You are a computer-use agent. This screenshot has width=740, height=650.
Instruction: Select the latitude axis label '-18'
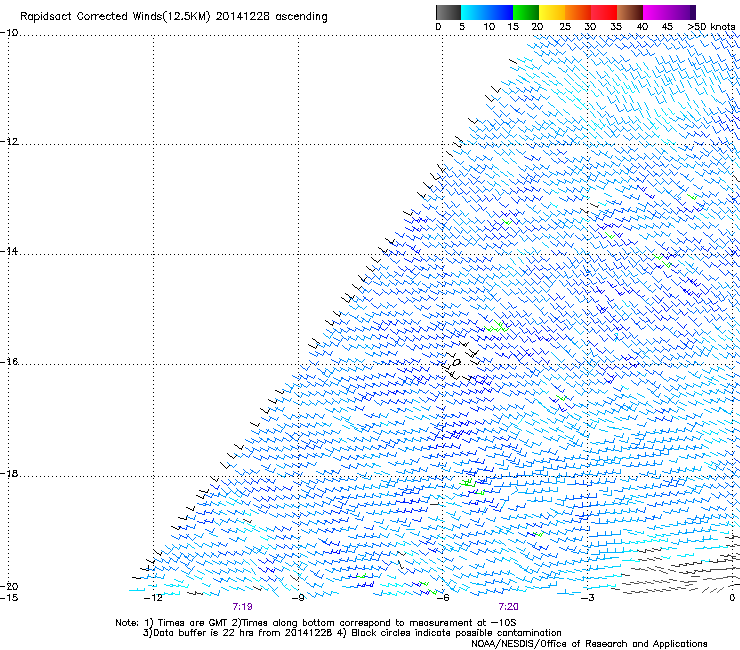pos(9,473)
